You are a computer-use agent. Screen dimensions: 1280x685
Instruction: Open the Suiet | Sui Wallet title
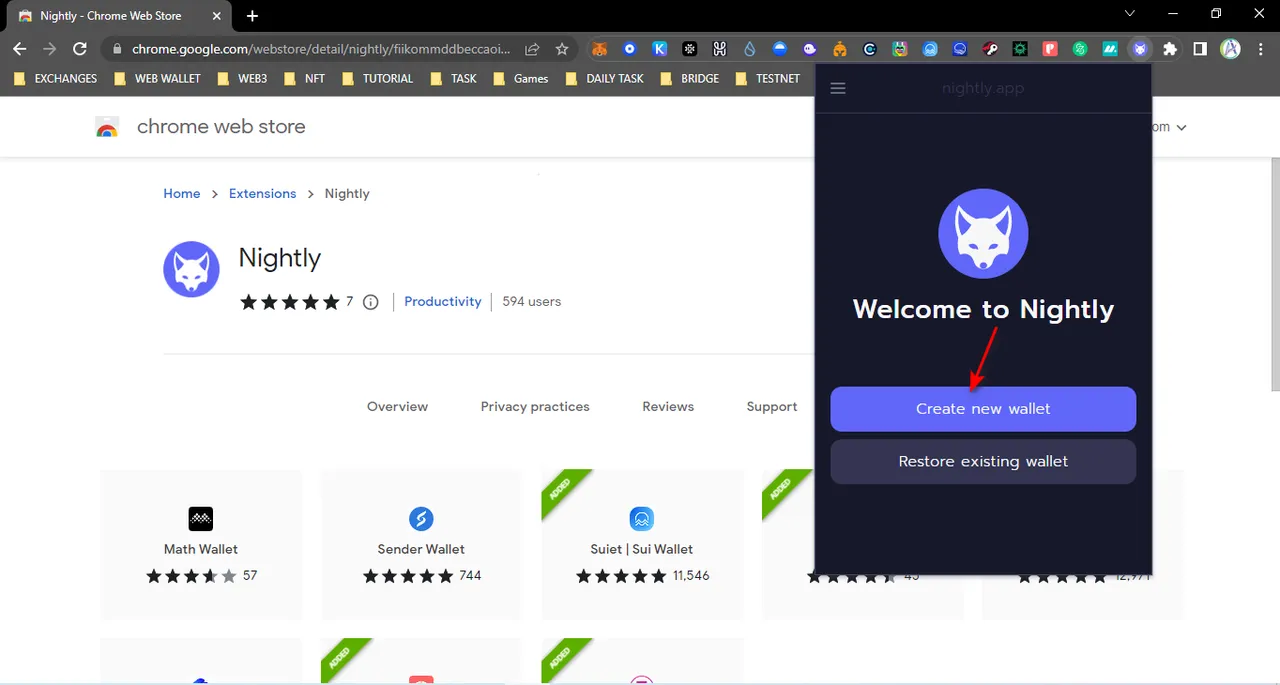click(642, 549)
